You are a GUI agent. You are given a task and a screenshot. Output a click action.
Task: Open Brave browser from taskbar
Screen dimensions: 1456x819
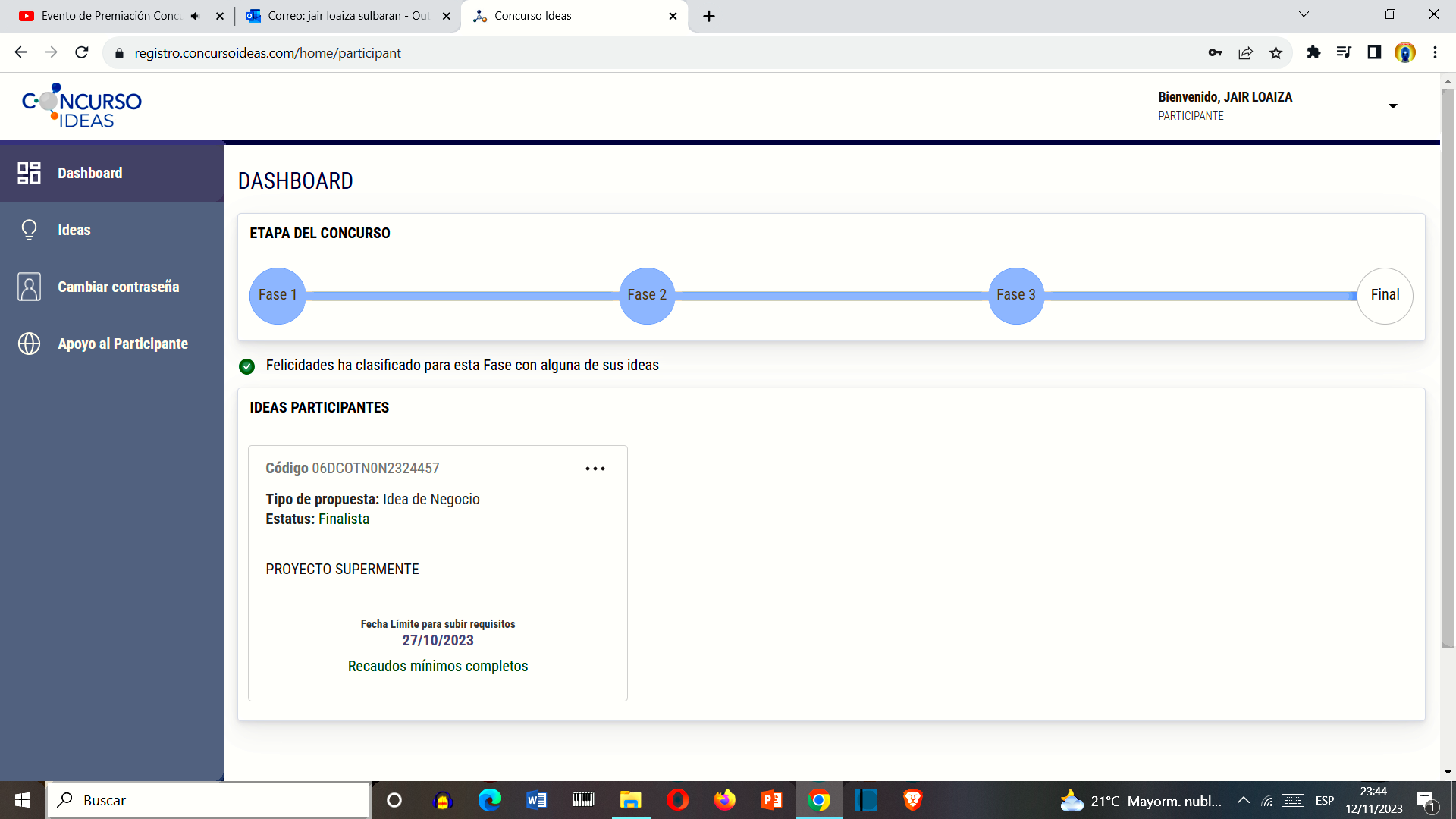point(912,800)
